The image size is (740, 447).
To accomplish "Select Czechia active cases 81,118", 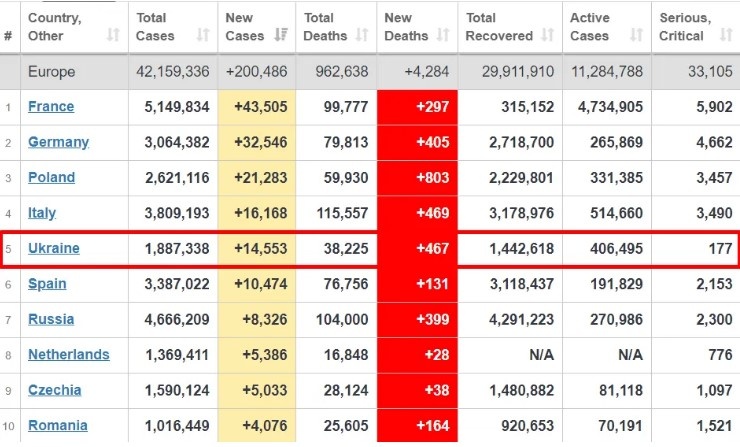I will (620, 390).
